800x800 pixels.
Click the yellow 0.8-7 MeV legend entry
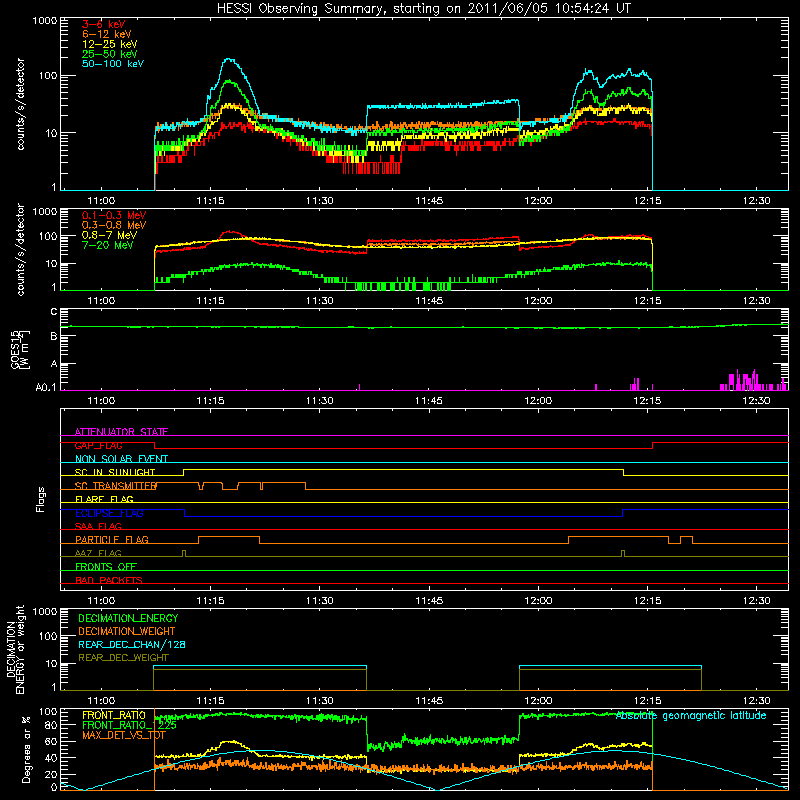(110, 236)
